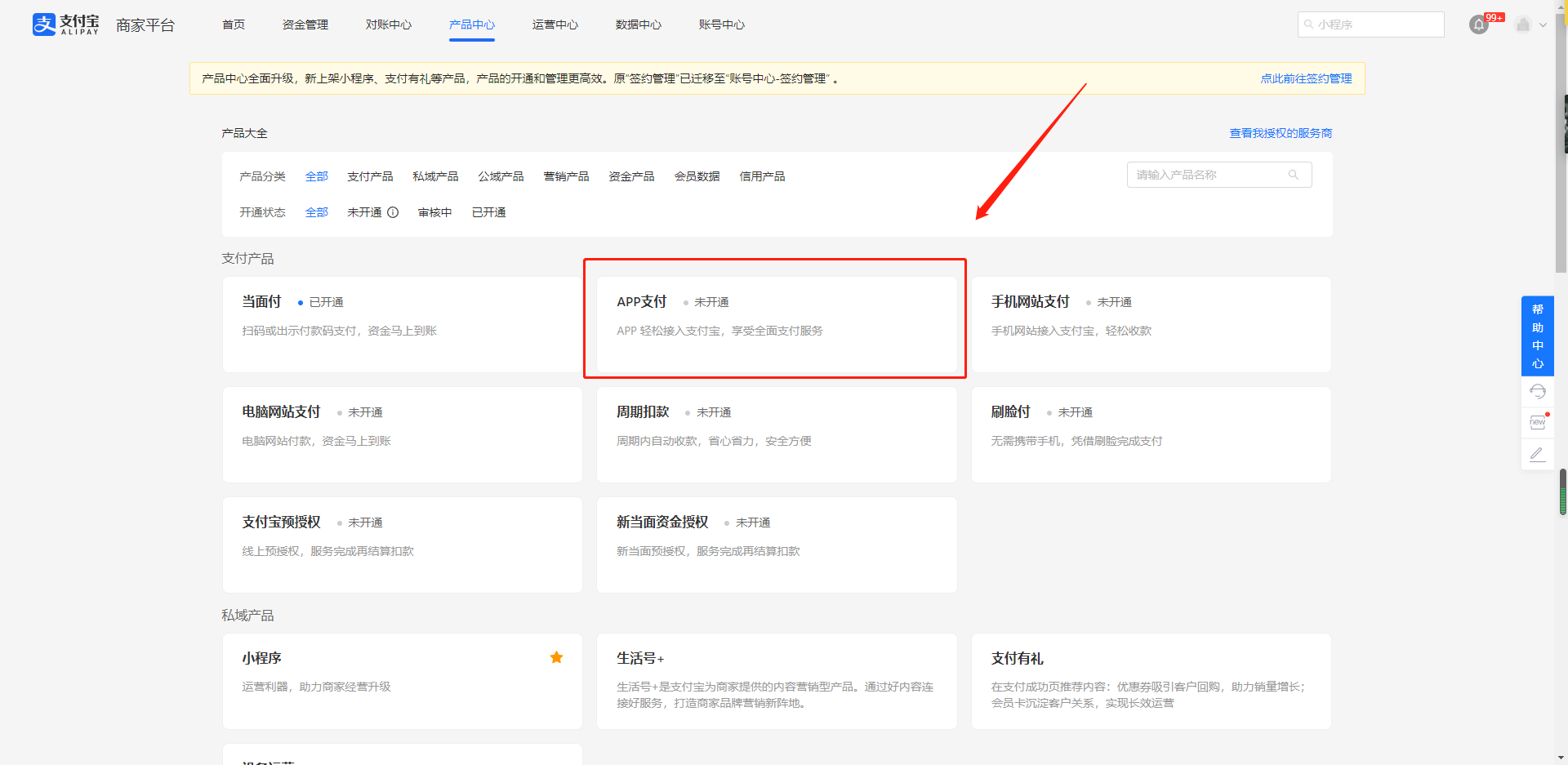Click the notification bell icon
This screenshot has height=765, width=1568.
[1478, 24]
